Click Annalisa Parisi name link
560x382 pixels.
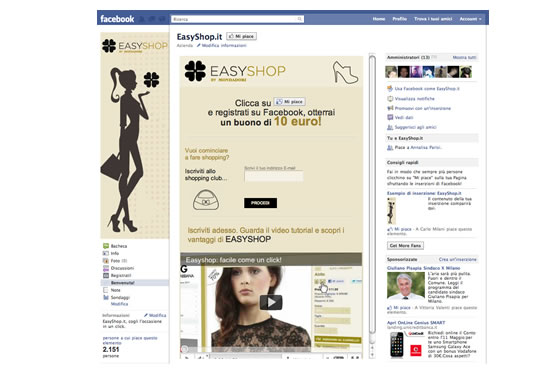(426, 147)
